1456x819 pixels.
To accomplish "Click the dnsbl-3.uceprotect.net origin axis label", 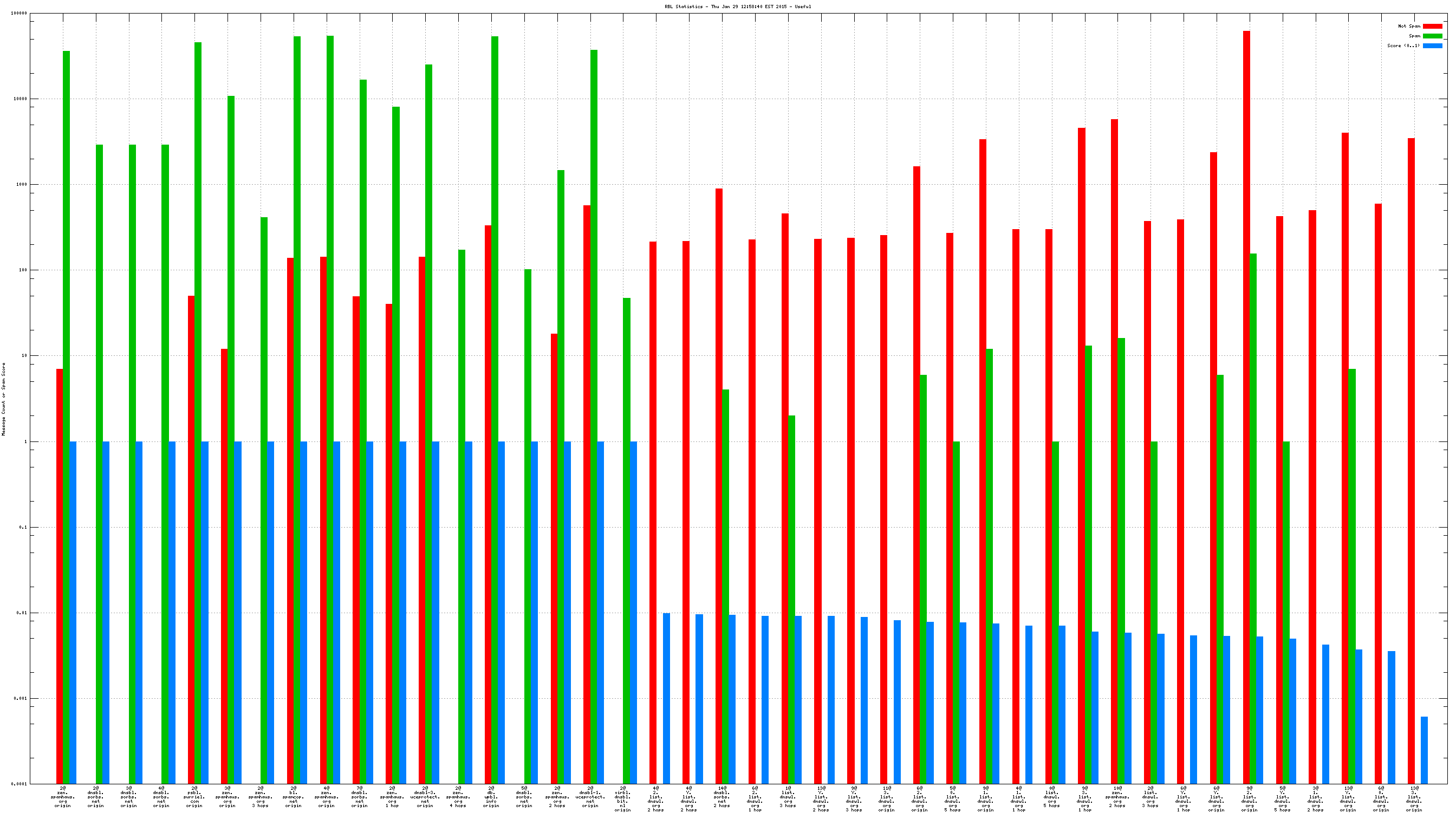I will tap(425, 796).
